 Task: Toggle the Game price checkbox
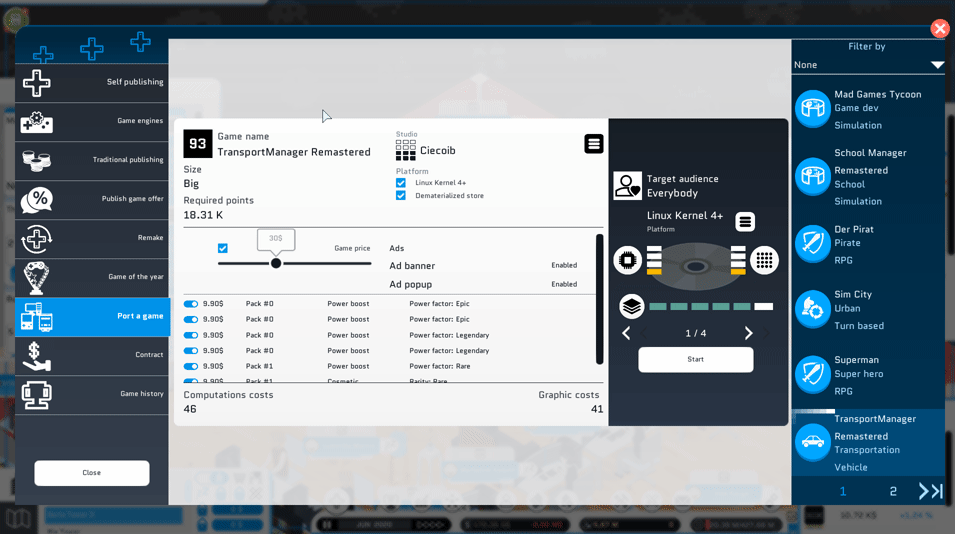(223, 248)
